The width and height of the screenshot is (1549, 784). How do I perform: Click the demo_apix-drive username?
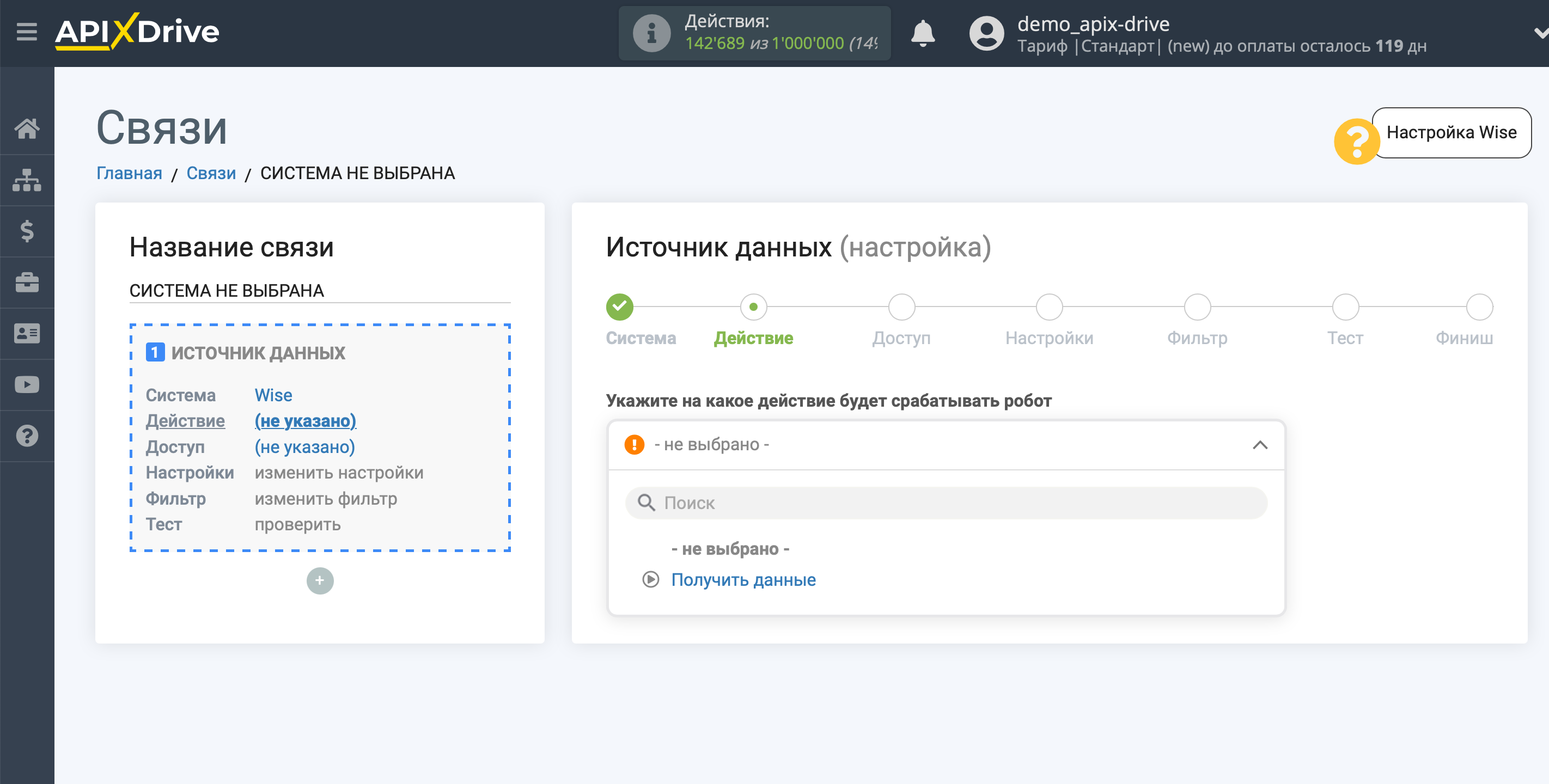coord(1093,24)
